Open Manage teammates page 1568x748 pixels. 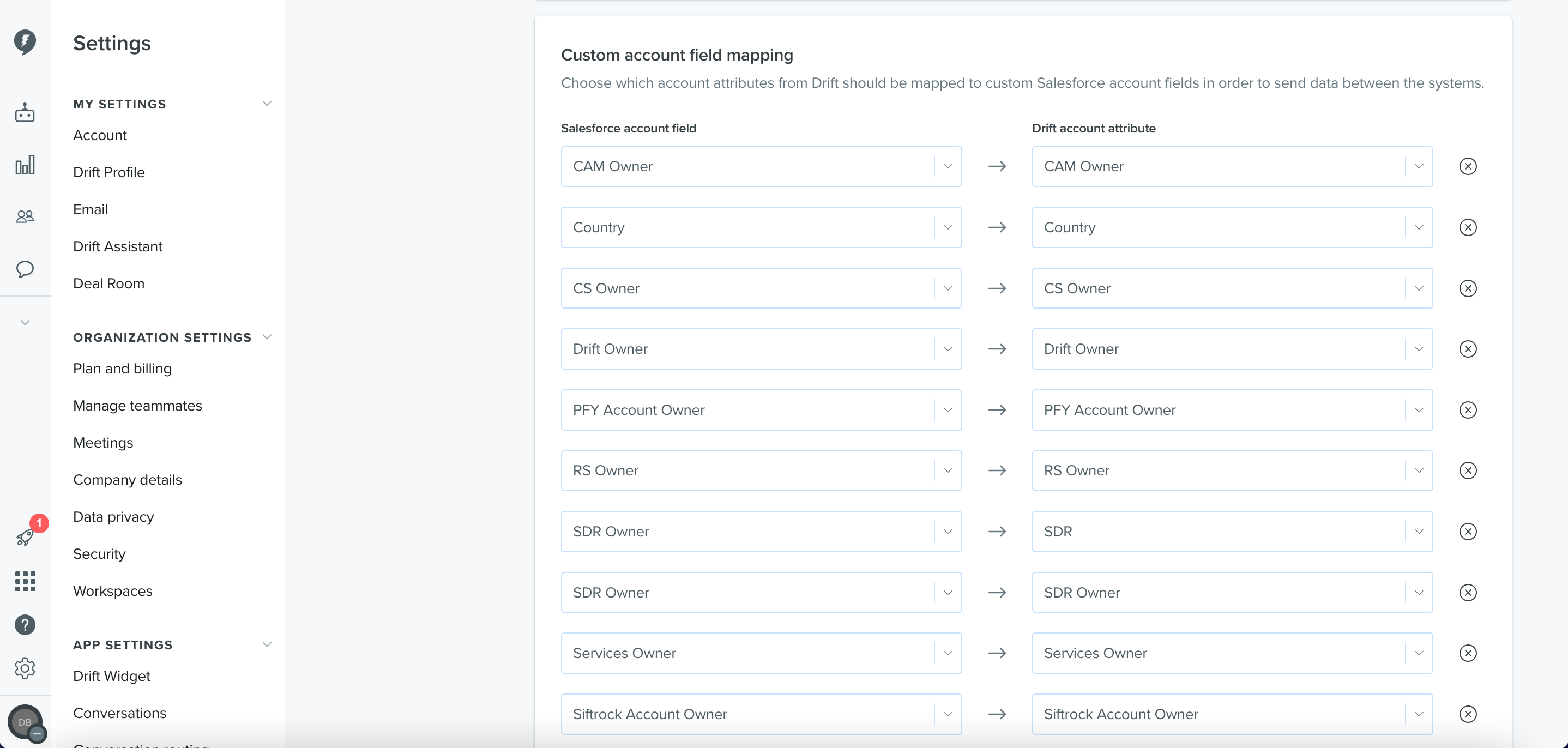pyautogui.click(x=137, y=406)
